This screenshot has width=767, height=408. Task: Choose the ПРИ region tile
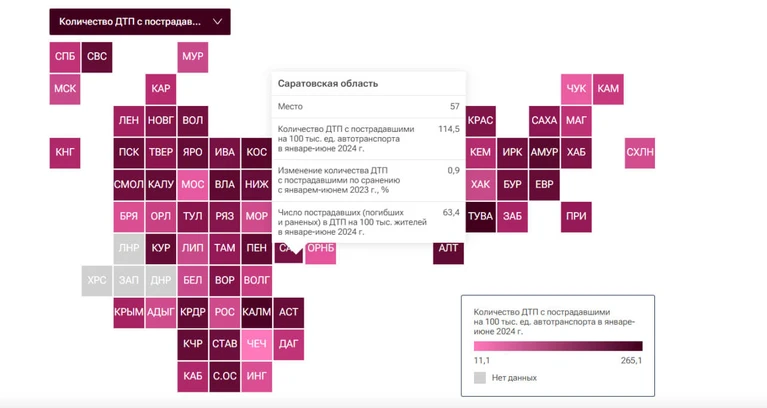[x=576, y=217]
